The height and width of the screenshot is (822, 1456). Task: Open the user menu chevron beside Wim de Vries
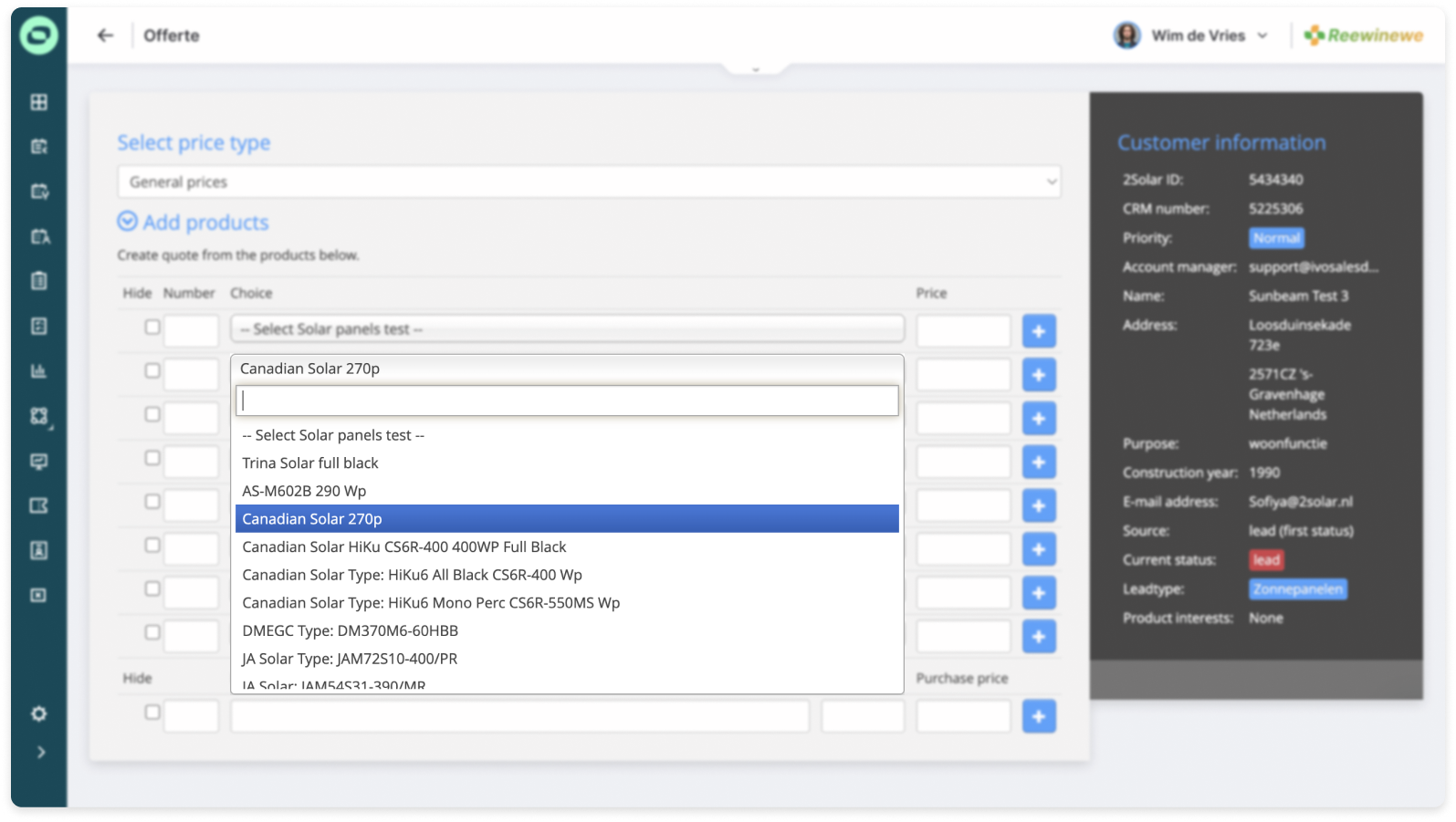(x=1262, y=36)
